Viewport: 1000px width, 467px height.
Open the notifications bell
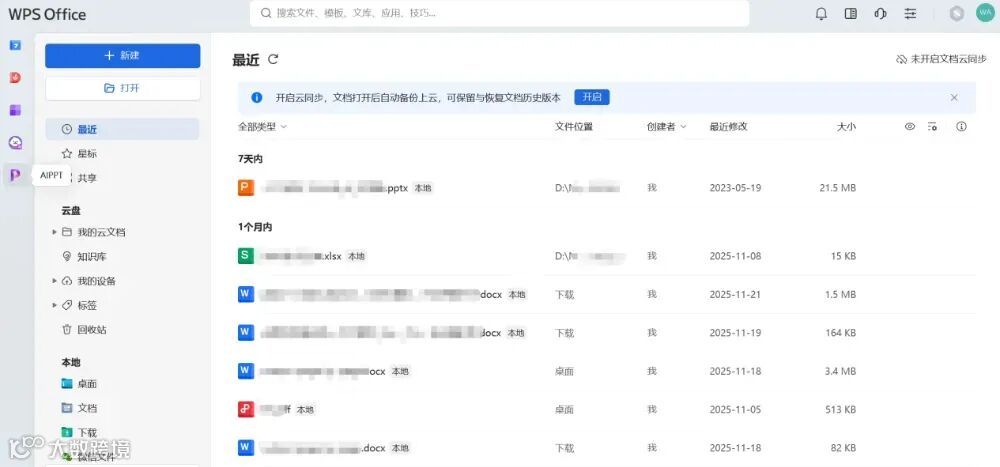(x=821, y=14)
